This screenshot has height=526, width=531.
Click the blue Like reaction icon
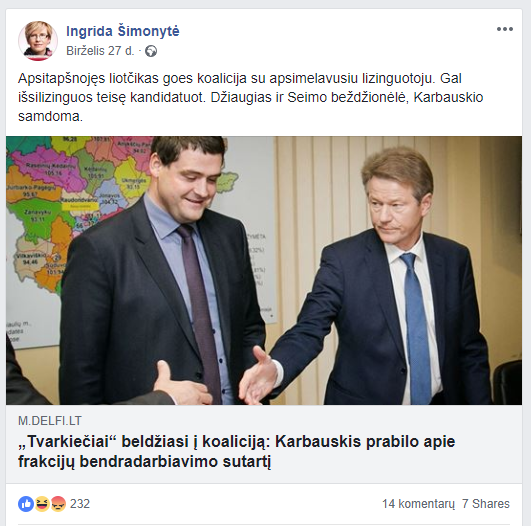point(26,504)
